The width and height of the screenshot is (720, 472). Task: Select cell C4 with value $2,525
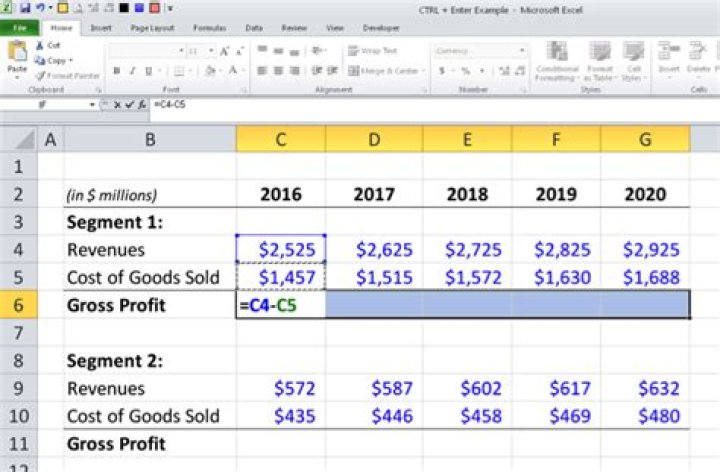[x=280, y=248]
